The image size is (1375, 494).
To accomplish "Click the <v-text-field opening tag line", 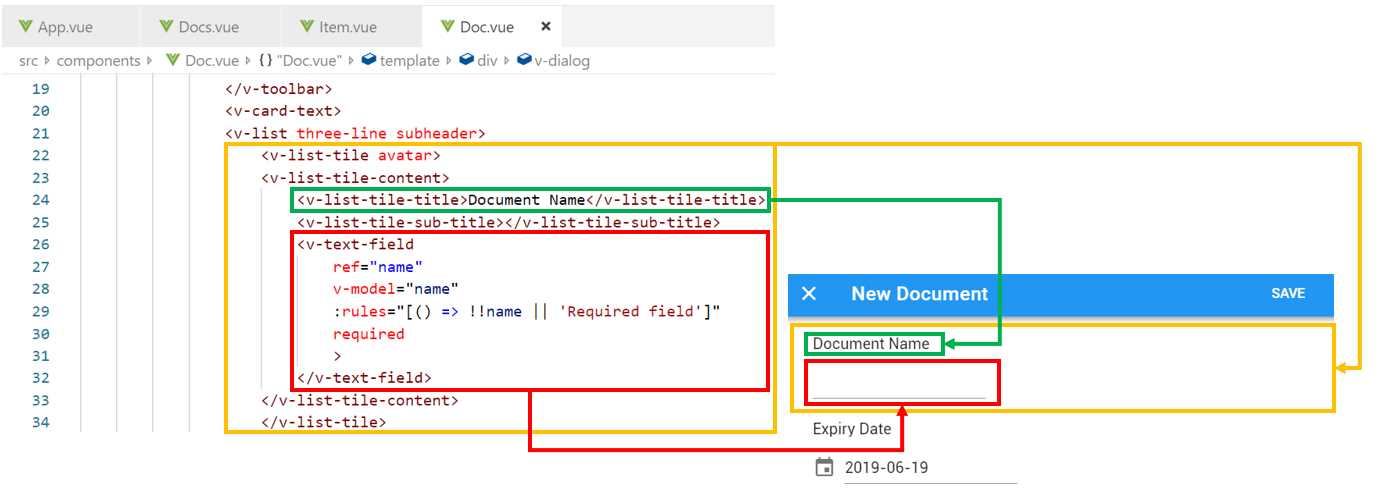I will click(355, 244).
